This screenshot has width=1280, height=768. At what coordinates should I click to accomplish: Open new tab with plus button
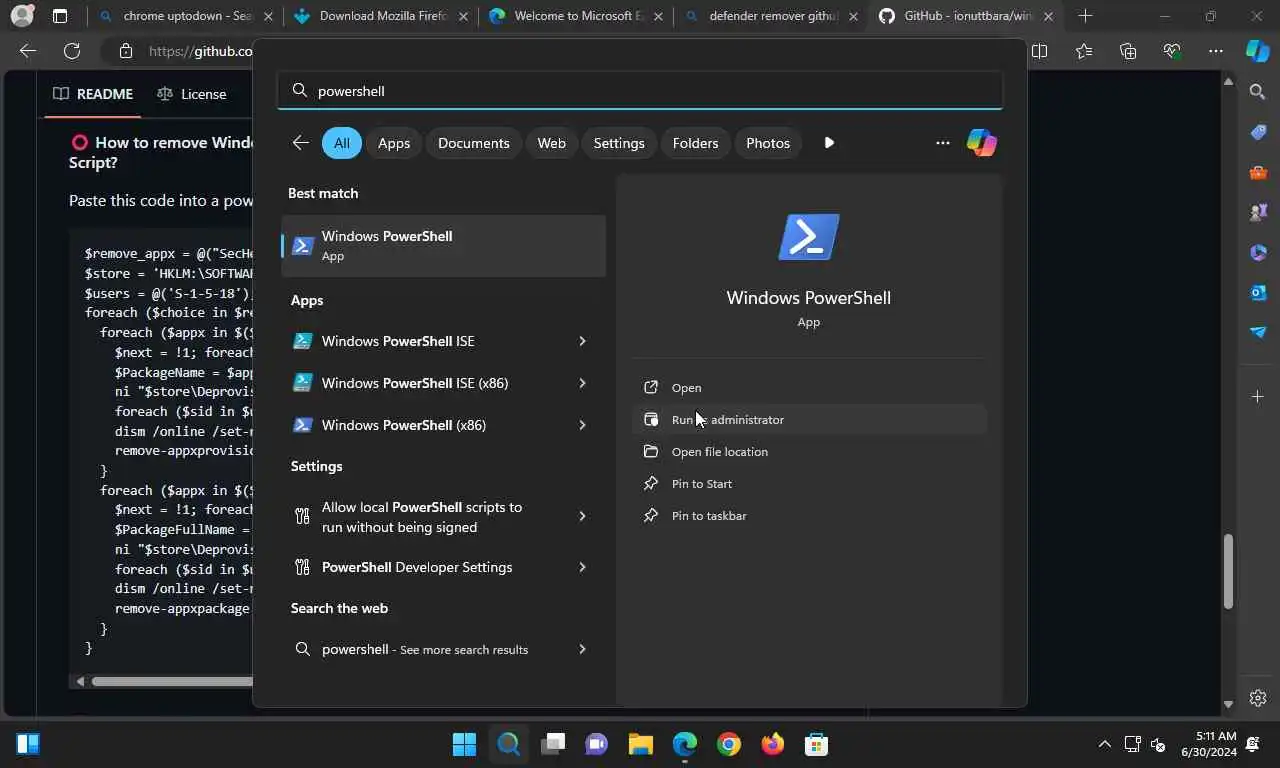[1085, 16]
